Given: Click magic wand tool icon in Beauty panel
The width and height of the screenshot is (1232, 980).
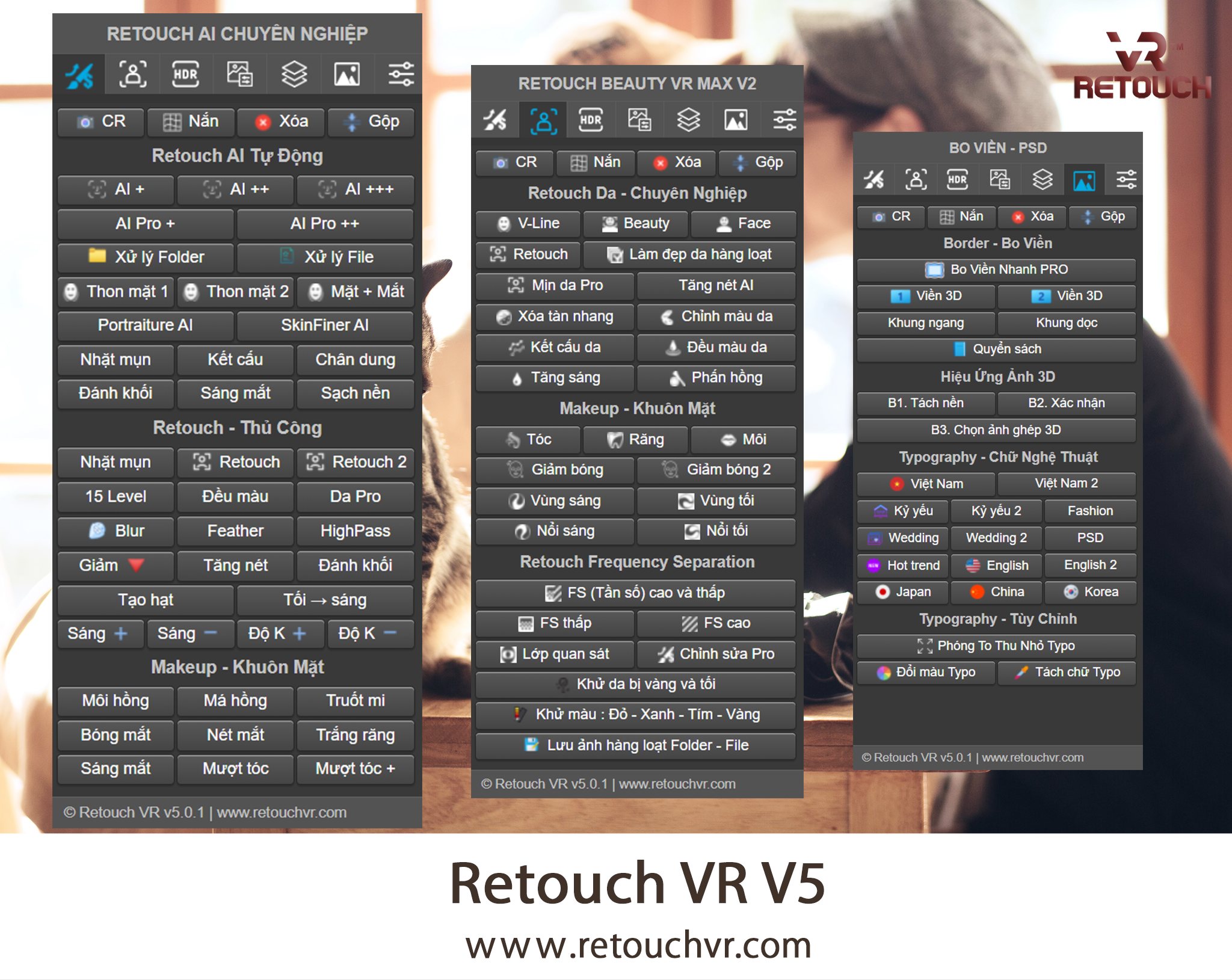Looking at the screenshot, I should click(495, 120).
